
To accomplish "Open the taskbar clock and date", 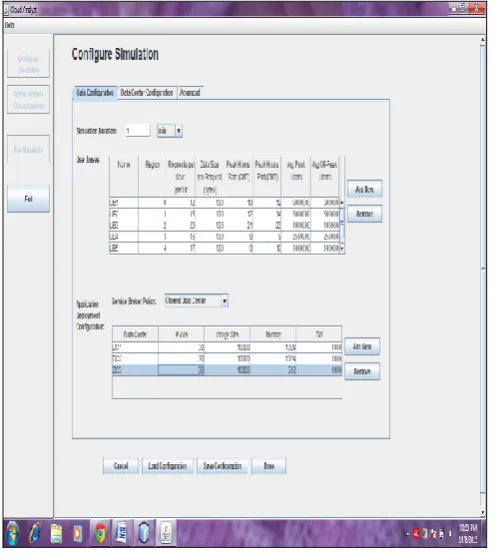I will click(x=468, y=534).
